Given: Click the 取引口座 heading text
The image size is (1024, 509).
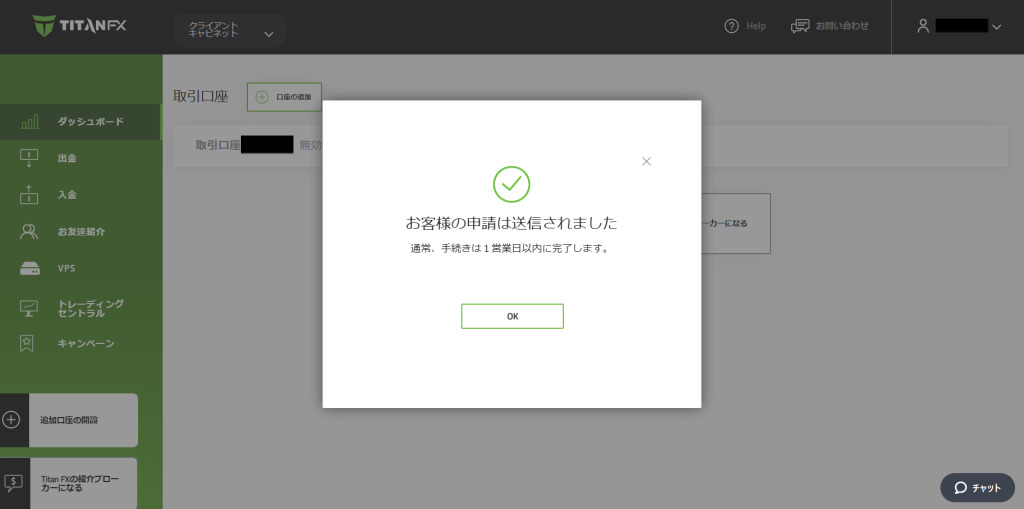Looking at the screenshot, I should (200, 96).
